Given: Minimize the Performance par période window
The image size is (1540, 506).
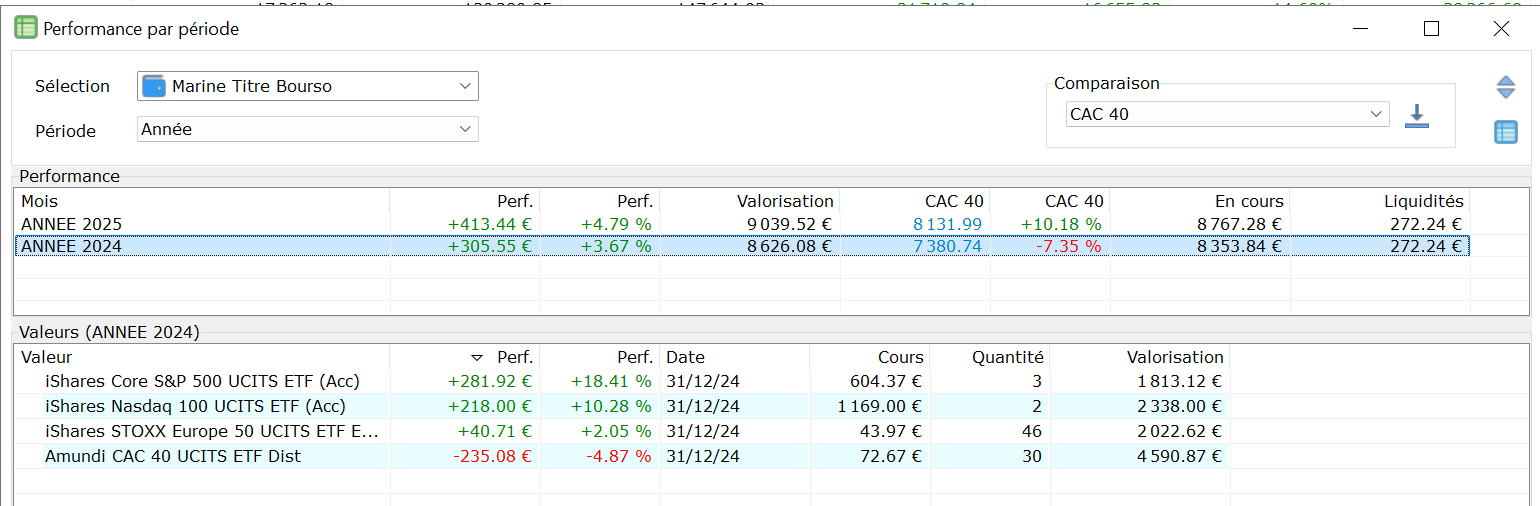Looking at the screenshot, I should click(1361, 29).
